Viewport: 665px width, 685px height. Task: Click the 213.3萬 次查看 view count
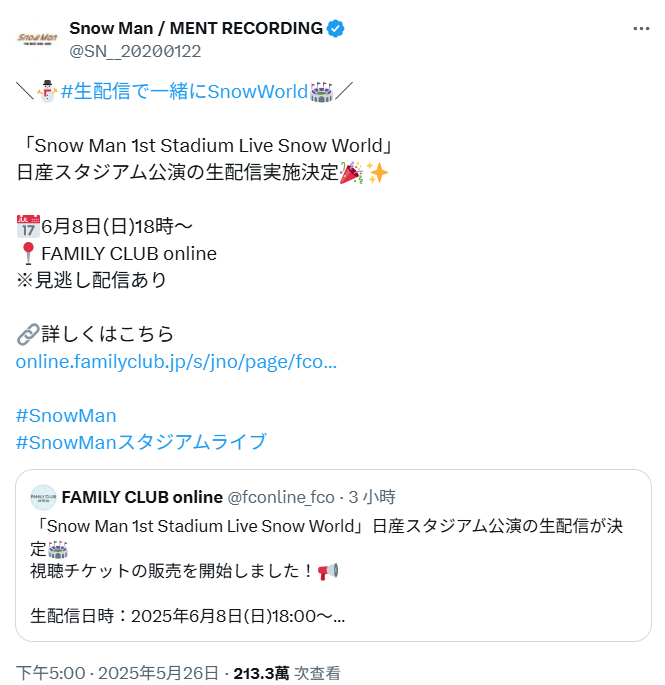tap(287, 673)
